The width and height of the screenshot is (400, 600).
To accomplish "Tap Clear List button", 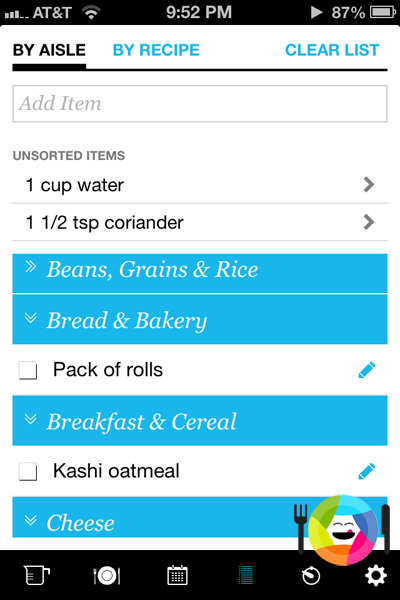I will pyautogui.click(x=332, y=50).
